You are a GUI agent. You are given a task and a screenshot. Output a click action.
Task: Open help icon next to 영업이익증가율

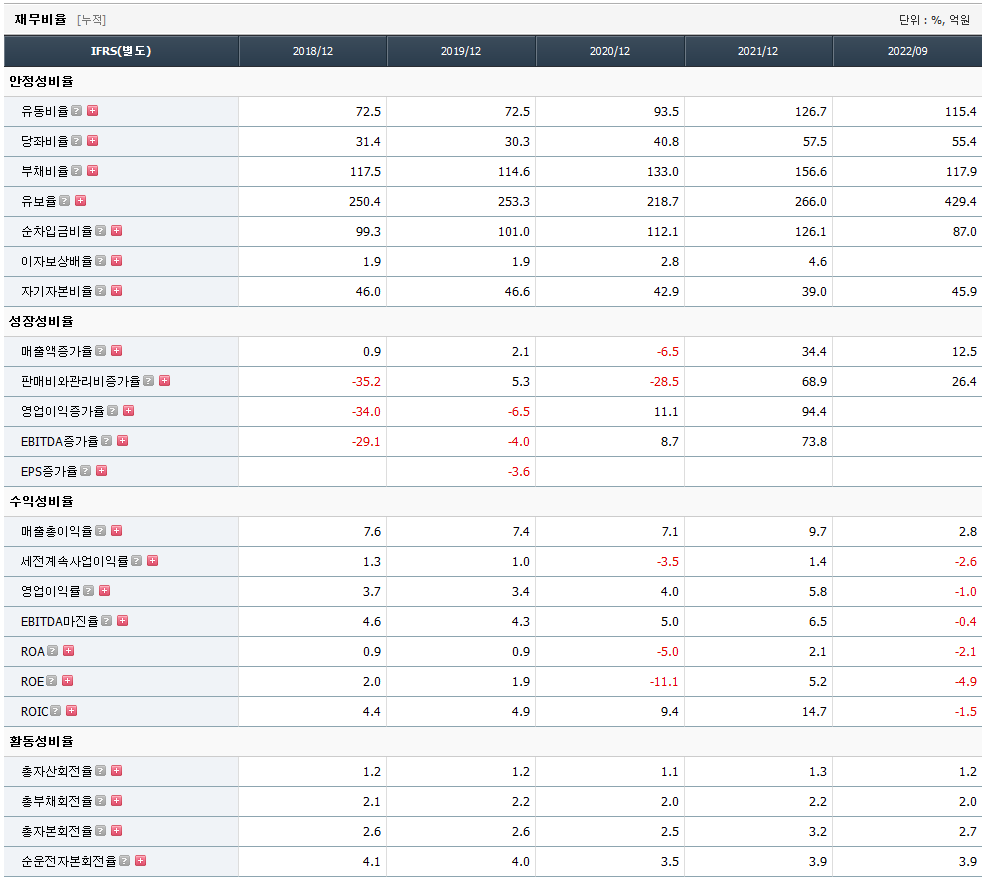click(x=113, y=411)
